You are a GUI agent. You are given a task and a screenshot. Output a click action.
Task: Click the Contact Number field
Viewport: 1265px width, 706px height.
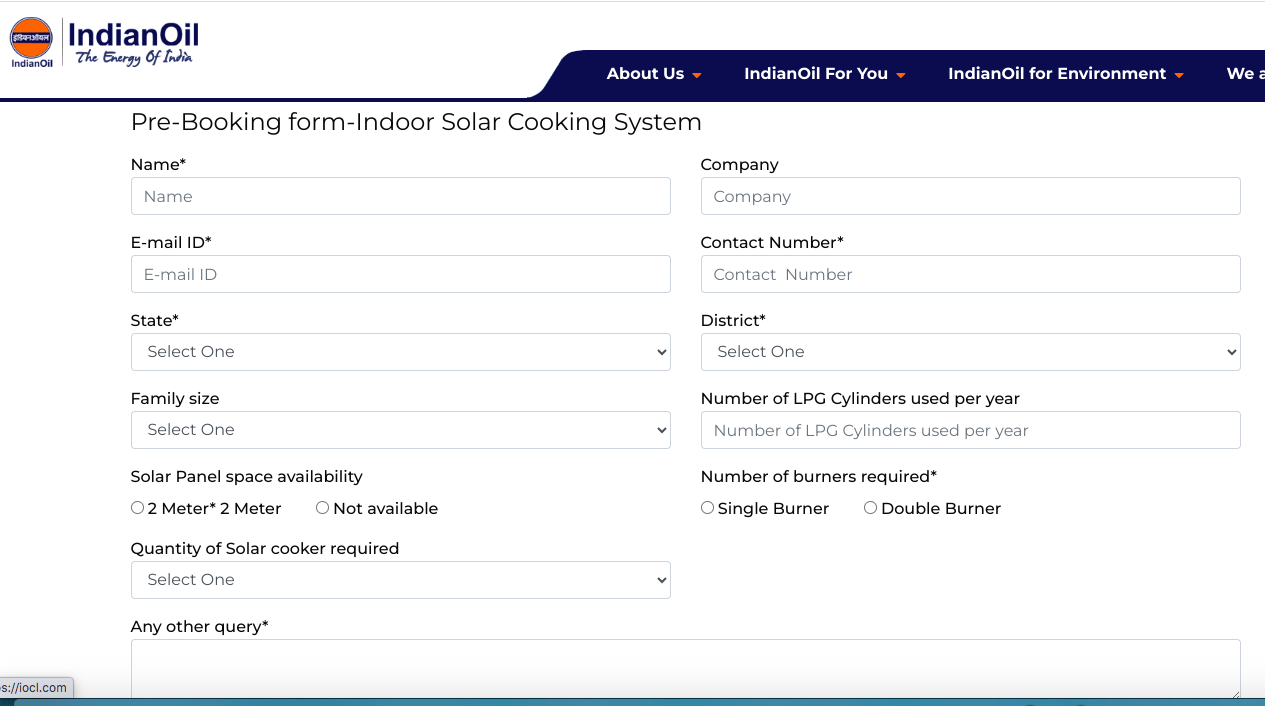pos(970,274)
